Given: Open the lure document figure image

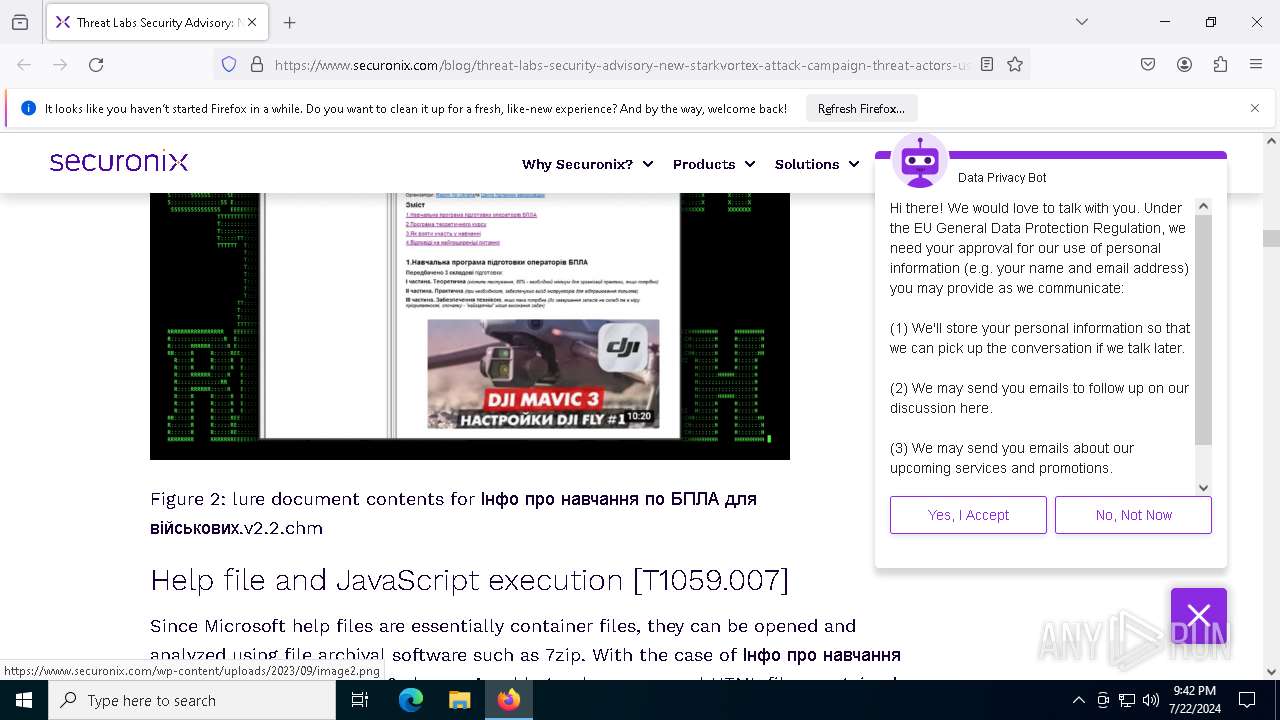Looking at the screenshot, I should [x=470, y=326].
